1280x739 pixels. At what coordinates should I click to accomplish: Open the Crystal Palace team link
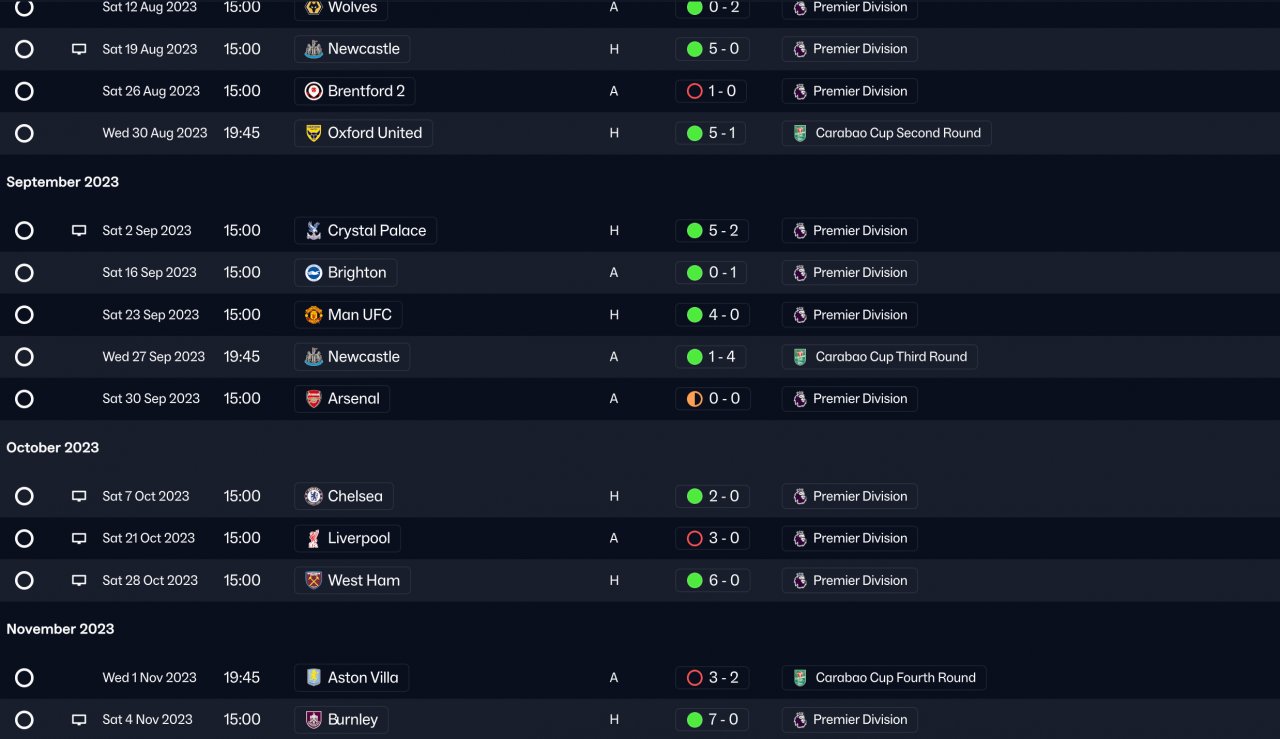point(376,231)
